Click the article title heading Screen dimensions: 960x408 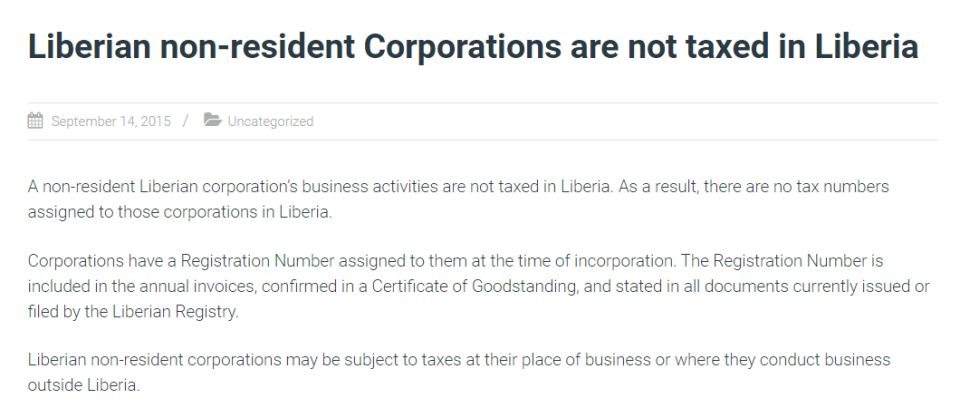472,47
